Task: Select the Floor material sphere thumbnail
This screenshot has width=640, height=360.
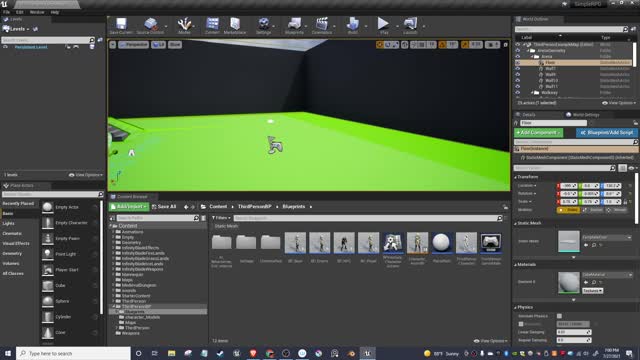Action: (569, 282)
